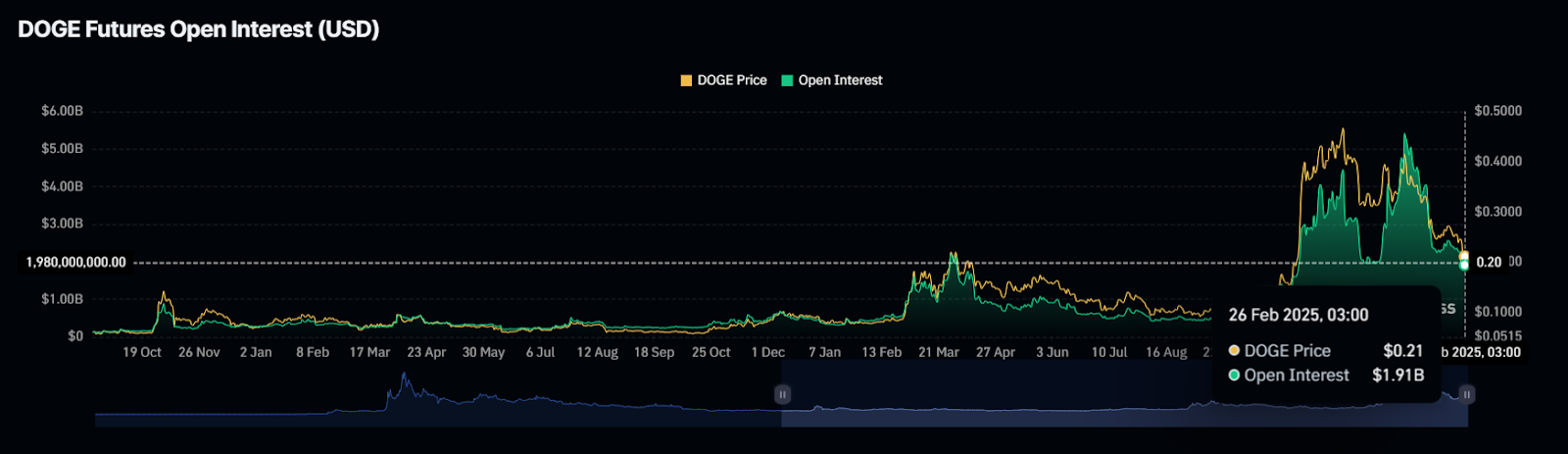Click the 7 Jan date label
Viewport: 1568px width, 454px height.
click(824, 352)
